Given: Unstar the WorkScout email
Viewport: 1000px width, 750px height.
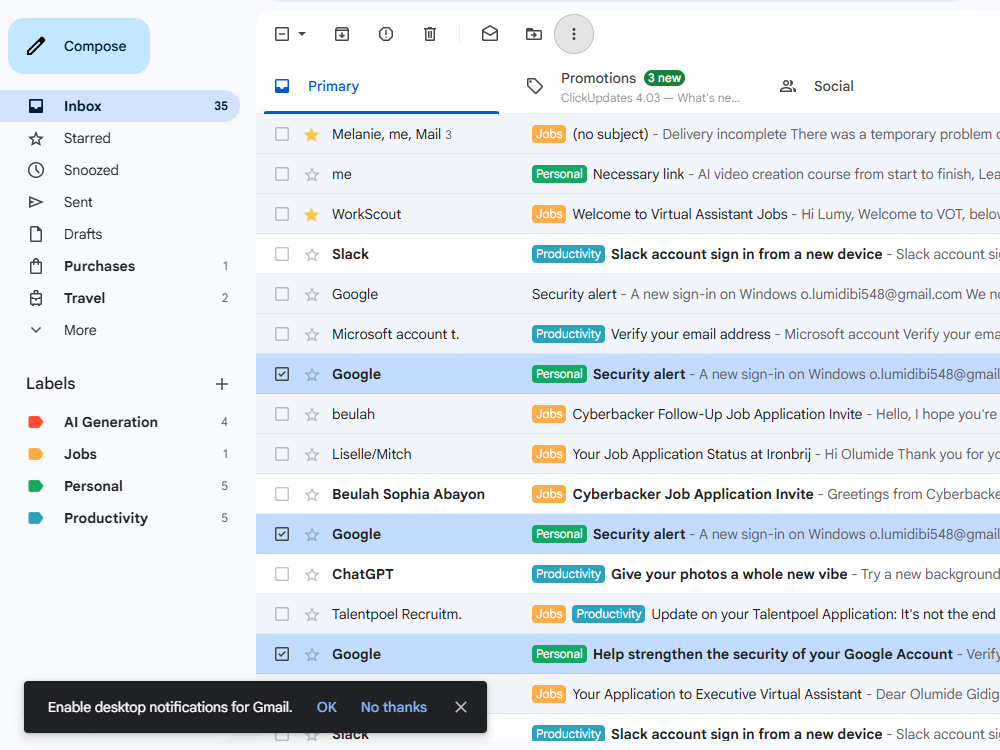Looking at the screenshot, I should click(x=311, y=214).
